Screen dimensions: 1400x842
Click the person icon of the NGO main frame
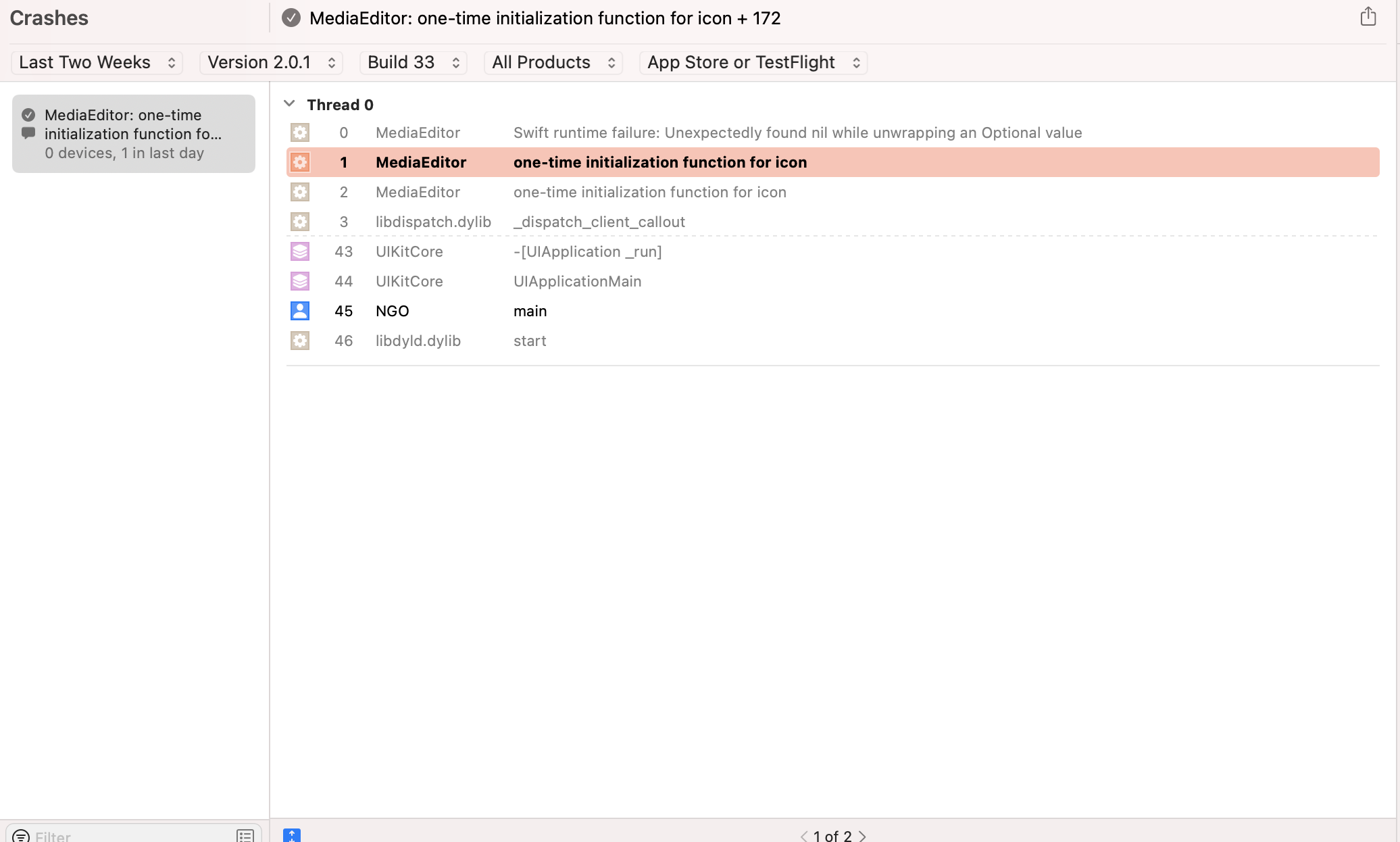click(x=300, y=311)
